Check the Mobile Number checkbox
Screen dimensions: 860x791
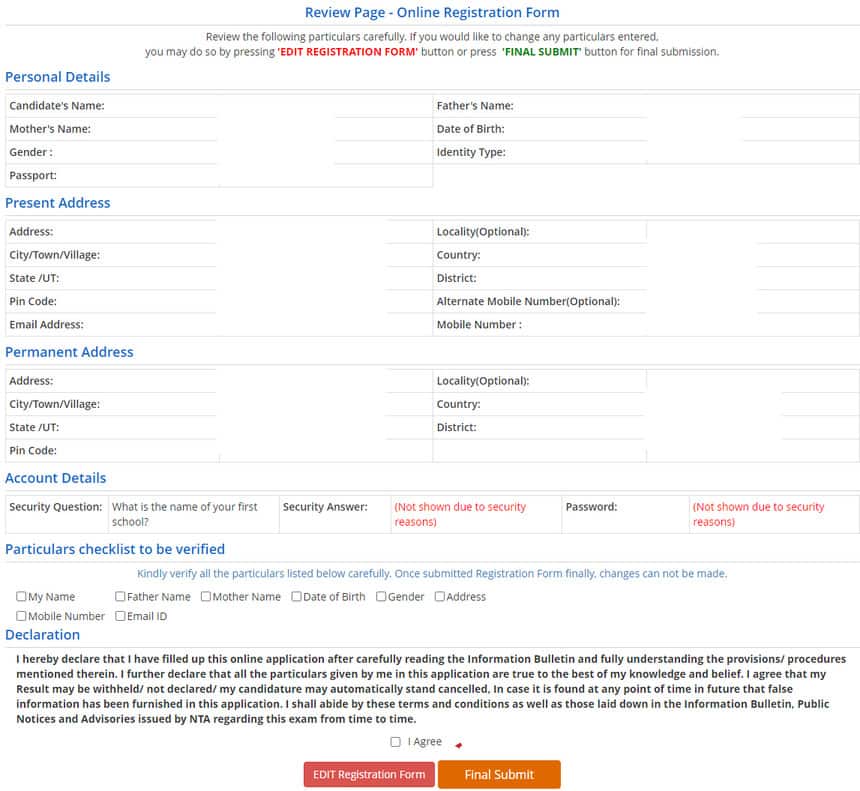[x=21, y=616]
